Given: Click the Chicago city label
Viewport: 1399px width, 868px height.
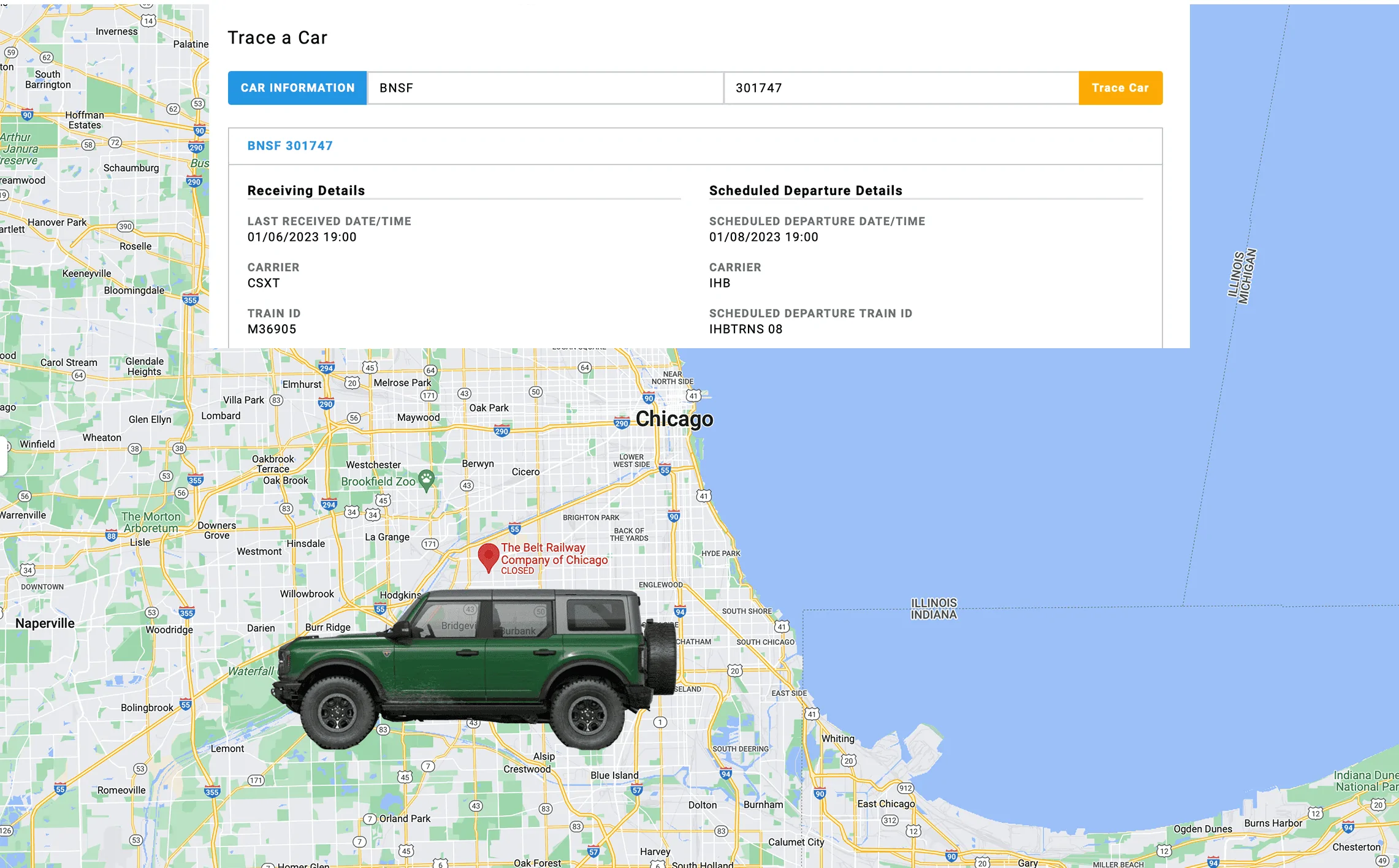Looking at the screenshot, I should point(674,419).
